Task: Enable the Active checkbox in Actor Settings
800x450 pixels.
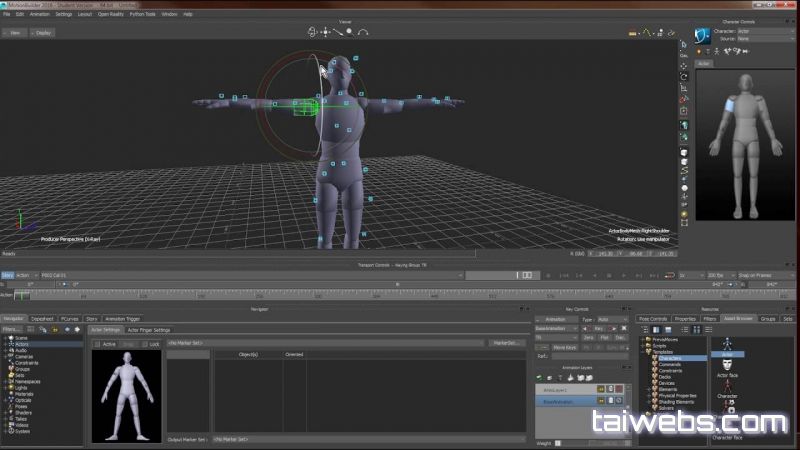Action: click(x=98, y=343)
